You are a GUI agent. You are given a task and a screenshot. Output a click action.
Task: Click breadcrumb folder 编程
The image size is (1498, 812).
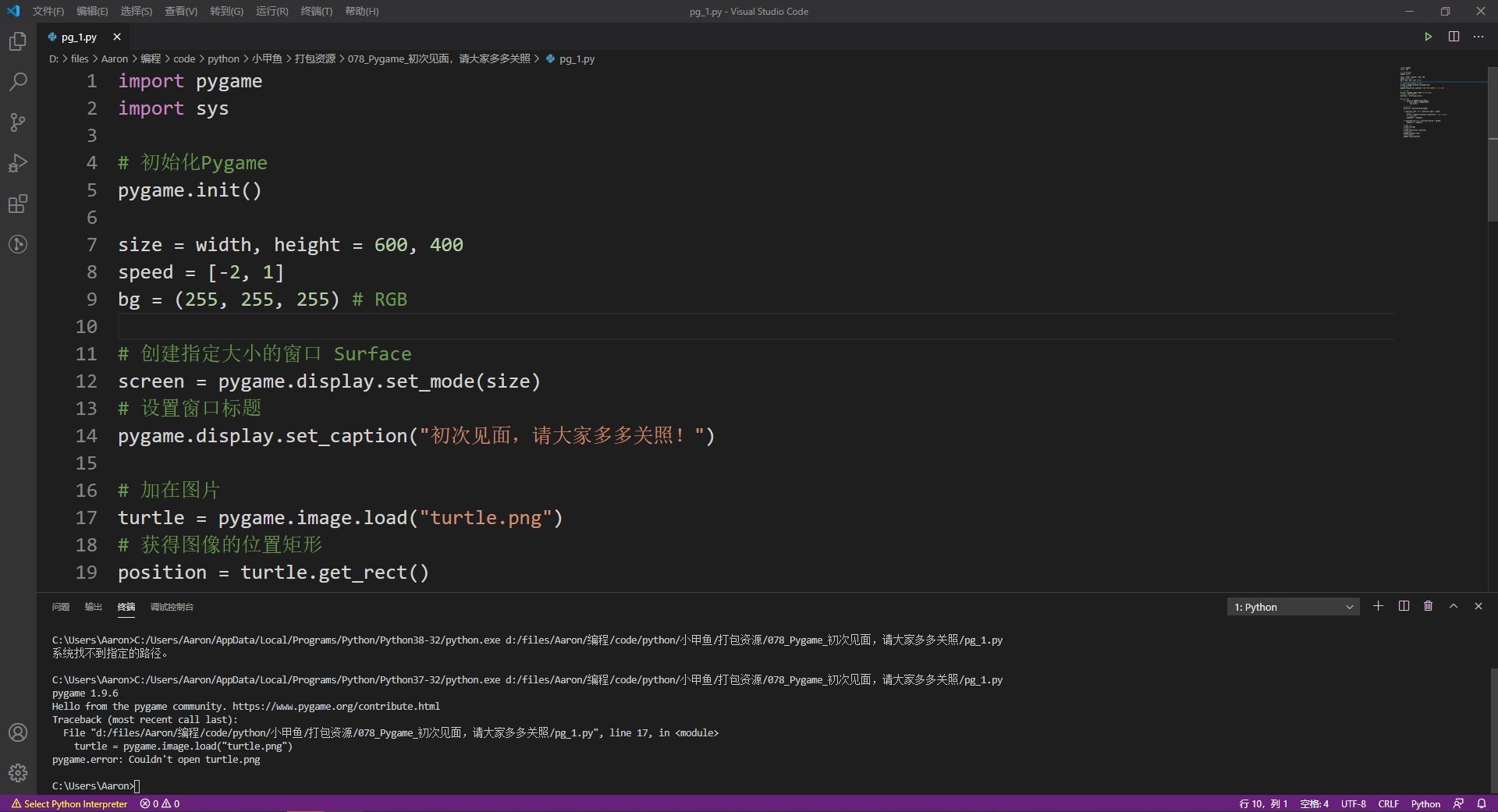151,59
